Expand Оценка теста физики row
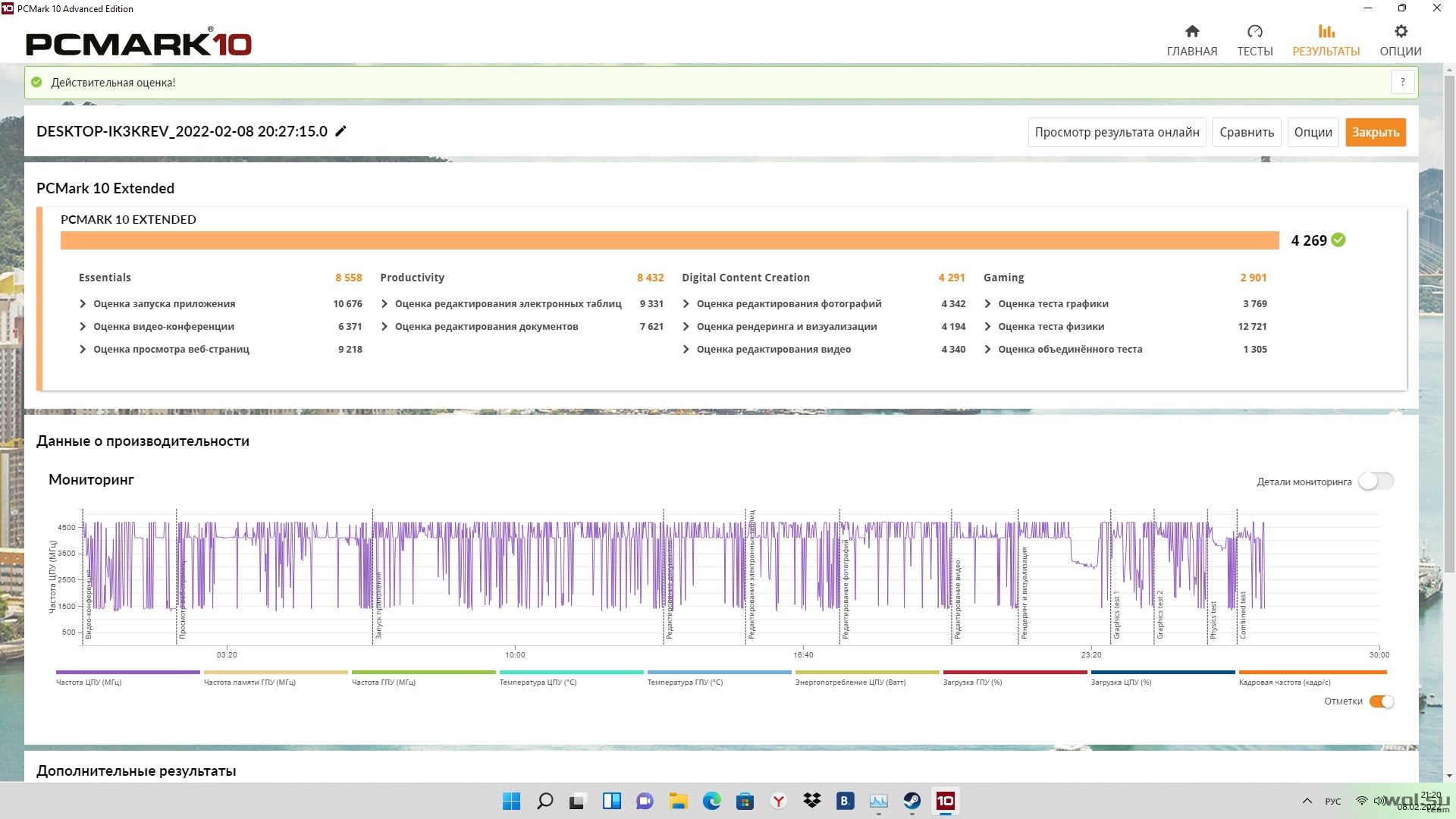This screenshot has width=1456, height=819. click(x=987, y=327)
